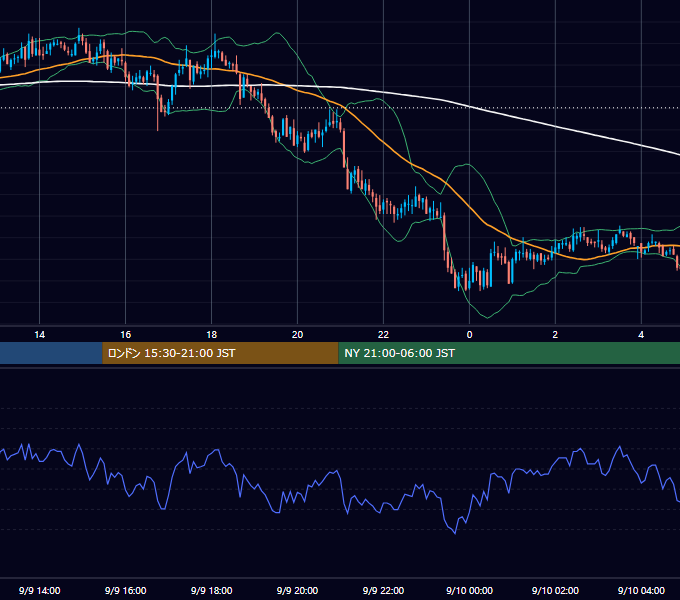Viewport: 680px width, 600px height.
Task: Click the 20 hour label on price chart axis
Action: pyautogui.click(x=297, y=335)
